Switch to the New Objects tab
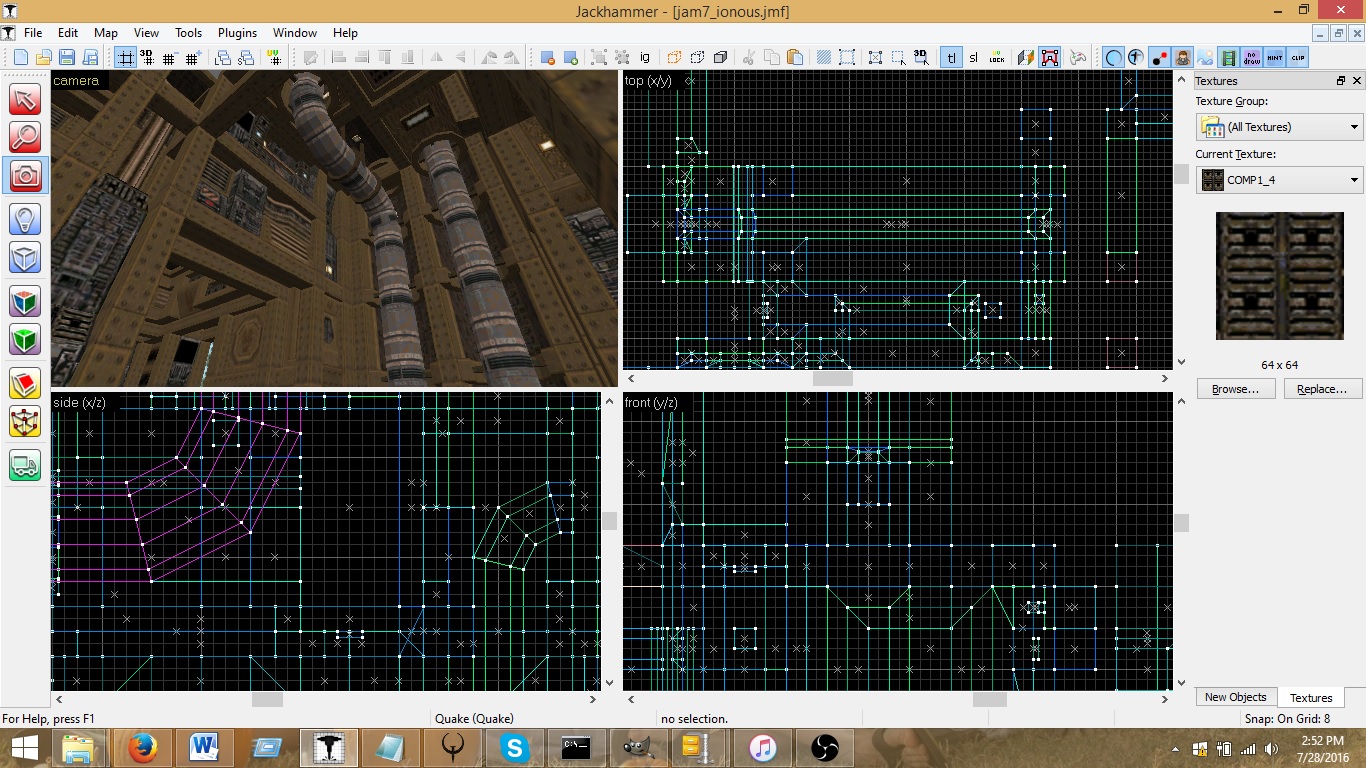This screenshot has height=768, width=1366. 1235,697
